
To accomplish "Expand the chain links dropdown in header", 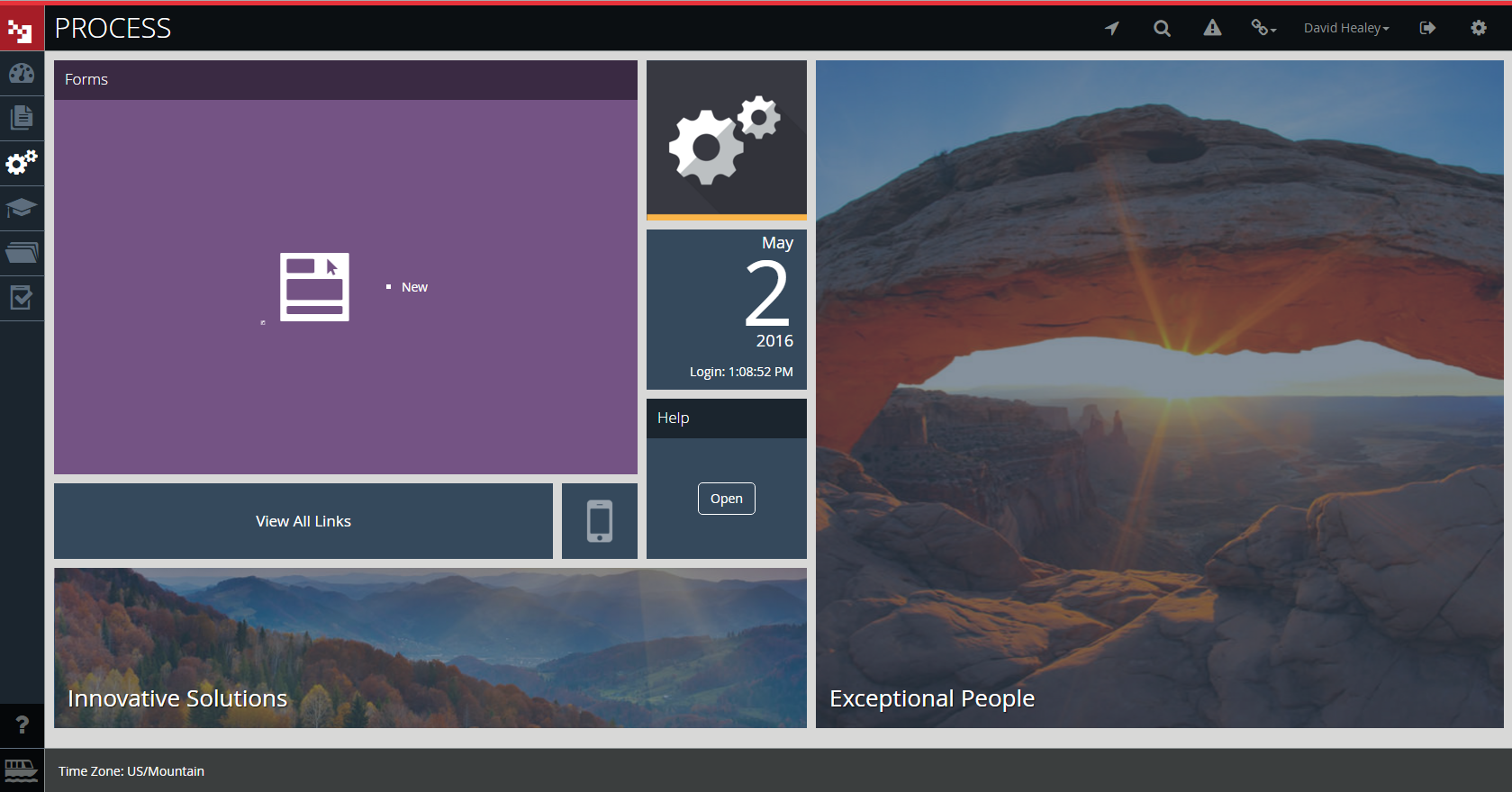I will click(1263, 28).
